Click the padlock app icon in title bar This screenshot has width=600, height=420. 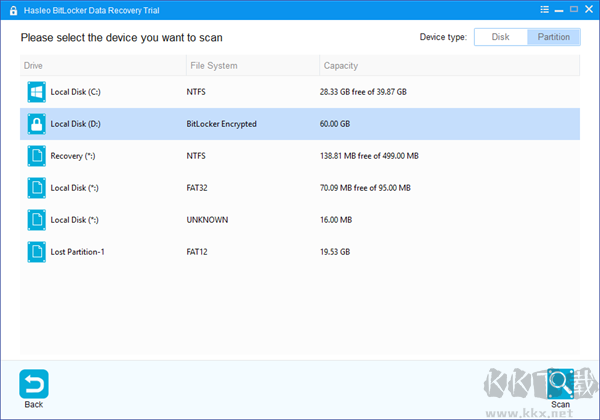coord(13,10)
